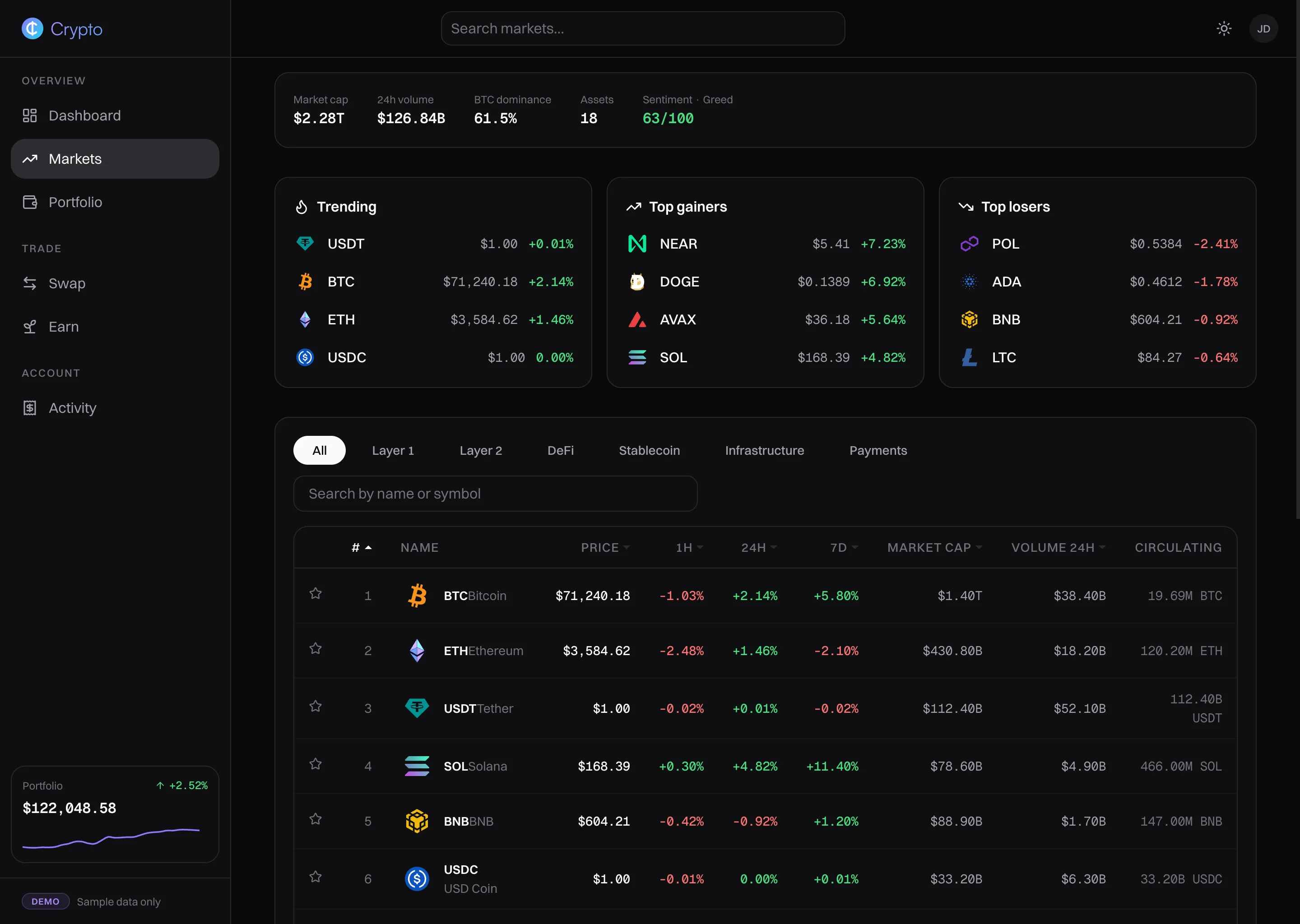Click the BNB icon in Top losers
Viewport: 1300px width, 924px height.
[969, 320]
